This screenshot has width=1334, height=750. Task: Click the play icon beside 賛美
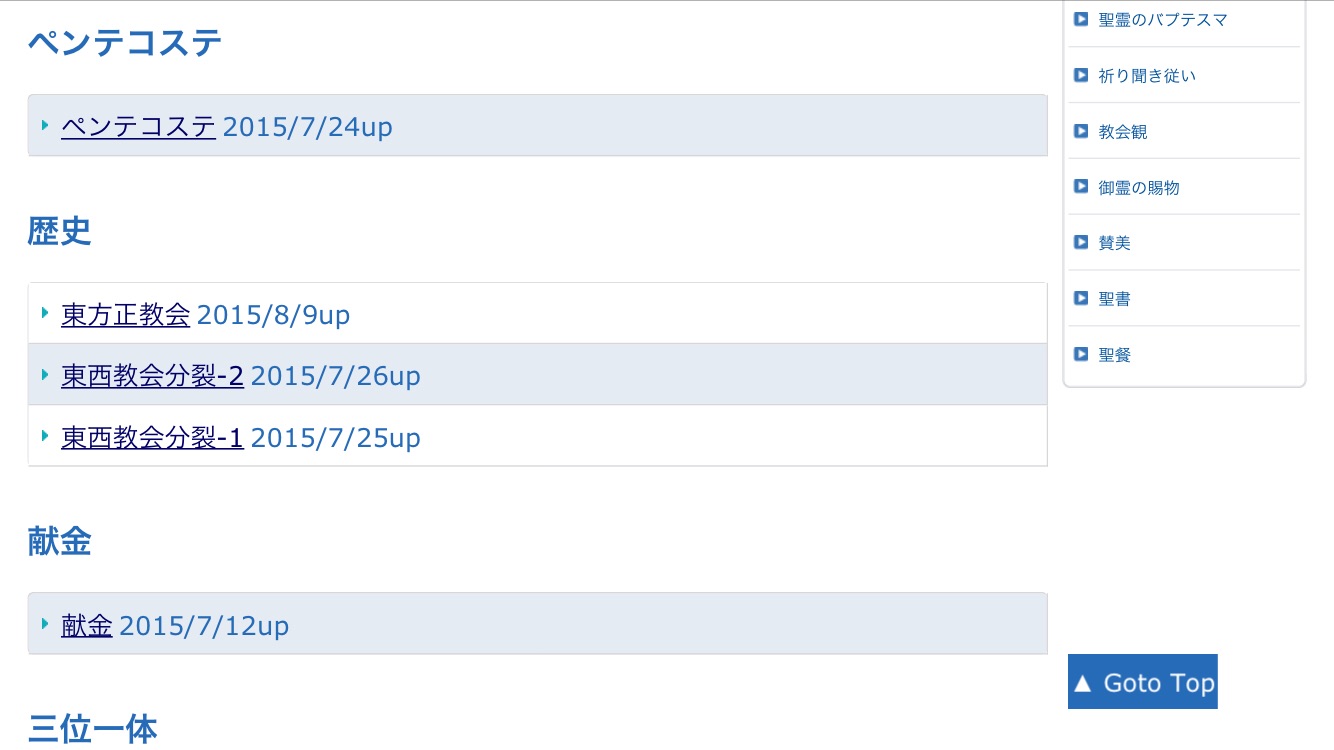click(1080, 242)
